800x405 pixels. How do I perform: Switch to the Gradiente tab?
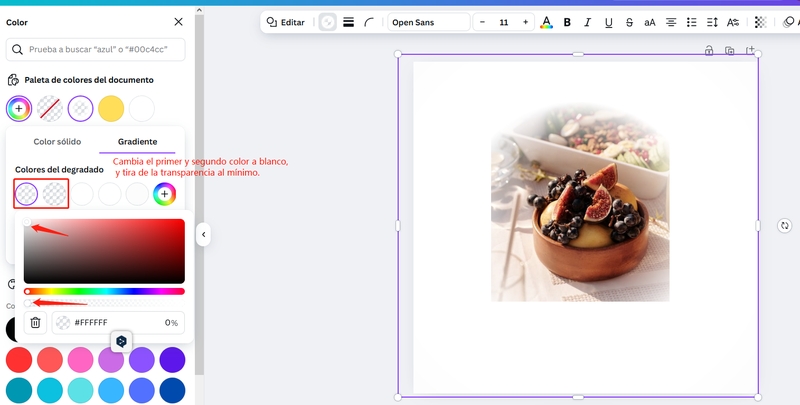pos(137,141)
